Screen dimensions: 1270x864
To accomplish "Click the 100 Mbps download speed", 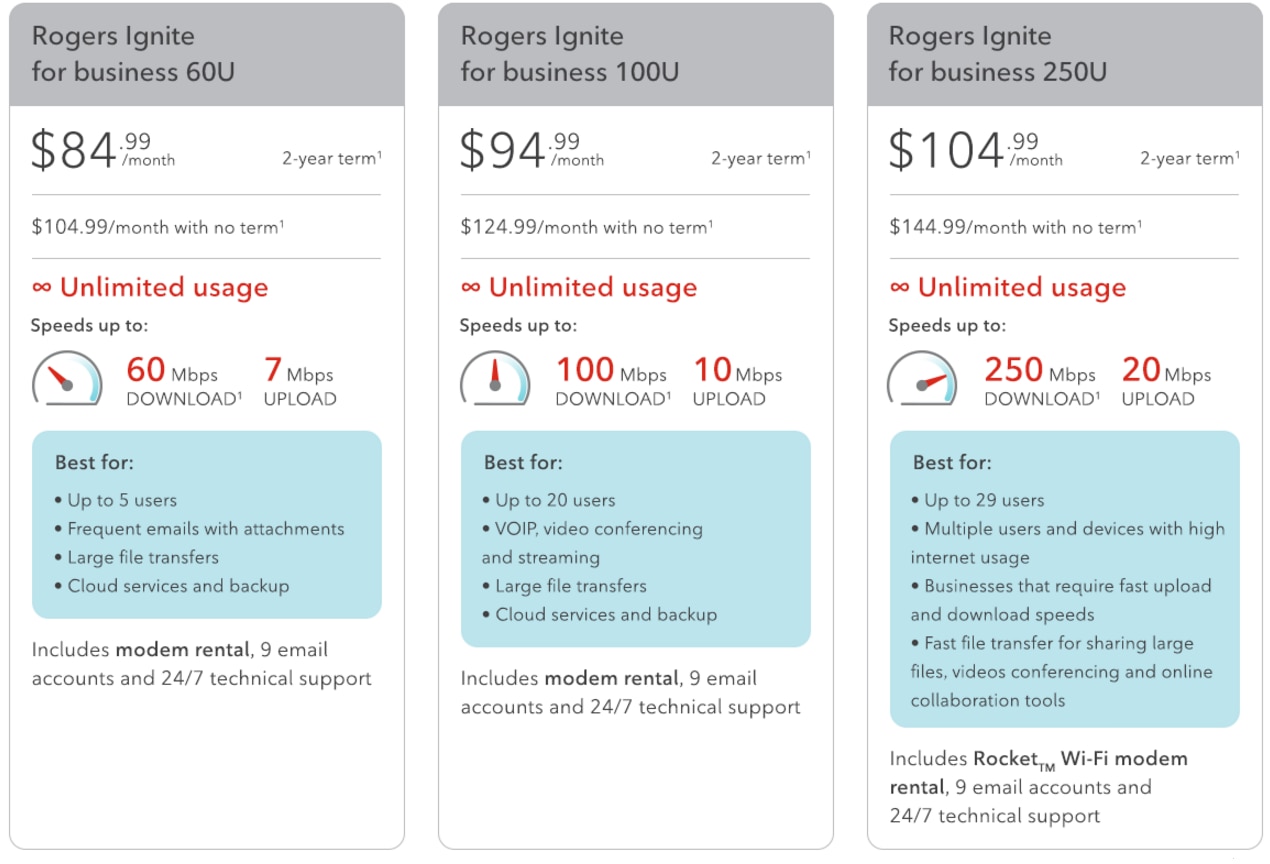I will pyautogui.click(x=610, y=372).
